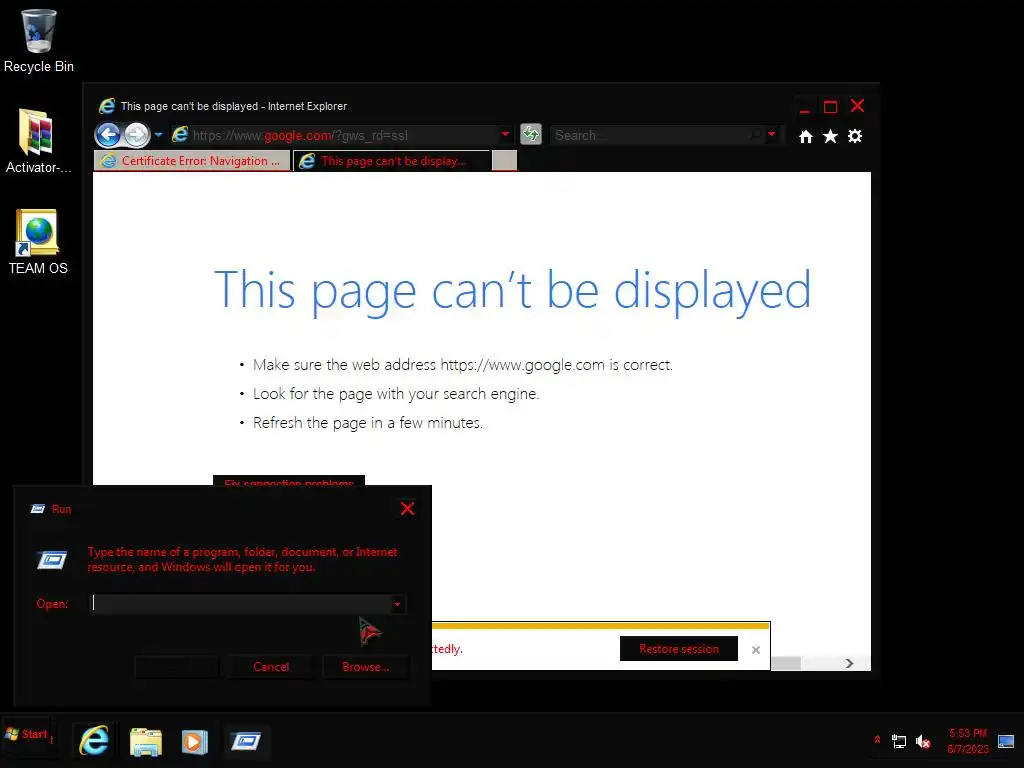Click the Fix connection problems button
The height and width of the screenshot is (768, 1024).
click(x=289, y=481)
